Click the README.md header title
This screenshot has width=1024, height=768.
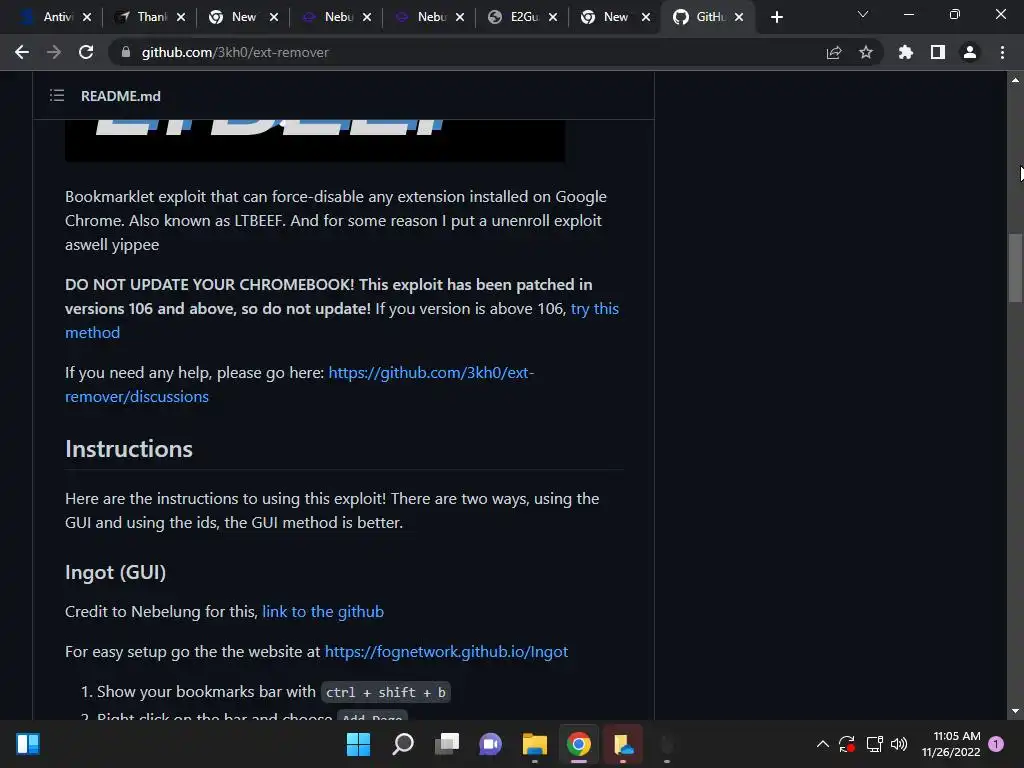pos(121,96)
